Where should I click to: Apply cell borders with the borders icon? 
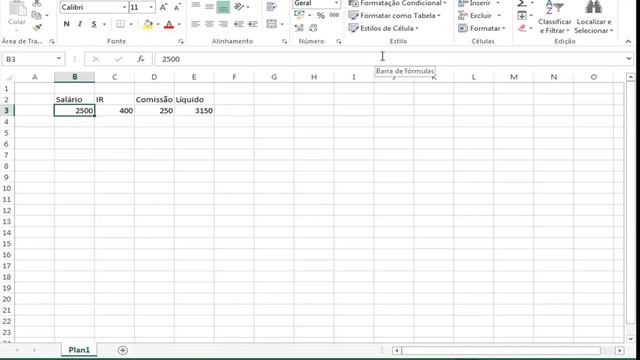click(x=120, y=24)
